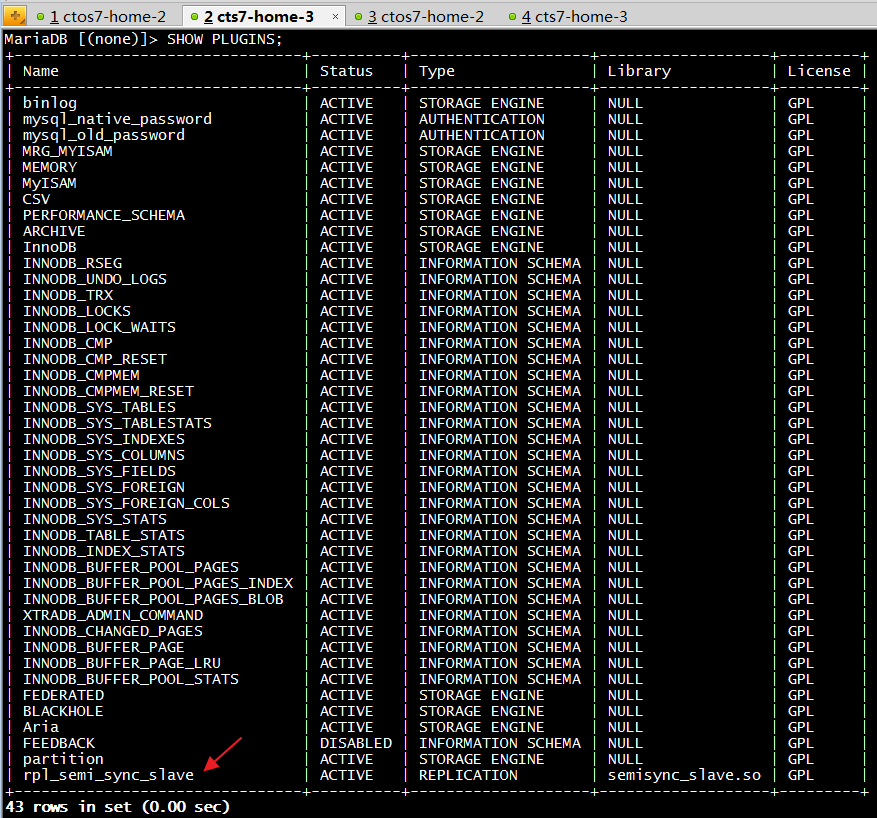Click the Library column header
Viewport: 877px width, 818px height.
[639, 72]
